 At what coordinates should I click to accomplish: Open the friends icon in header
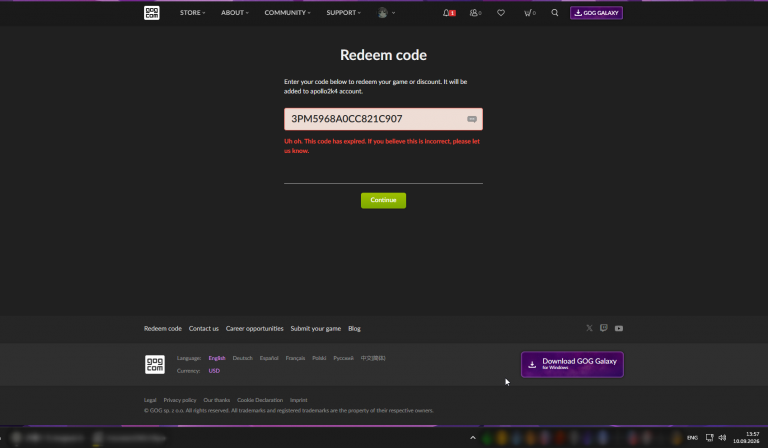(475, 13)
